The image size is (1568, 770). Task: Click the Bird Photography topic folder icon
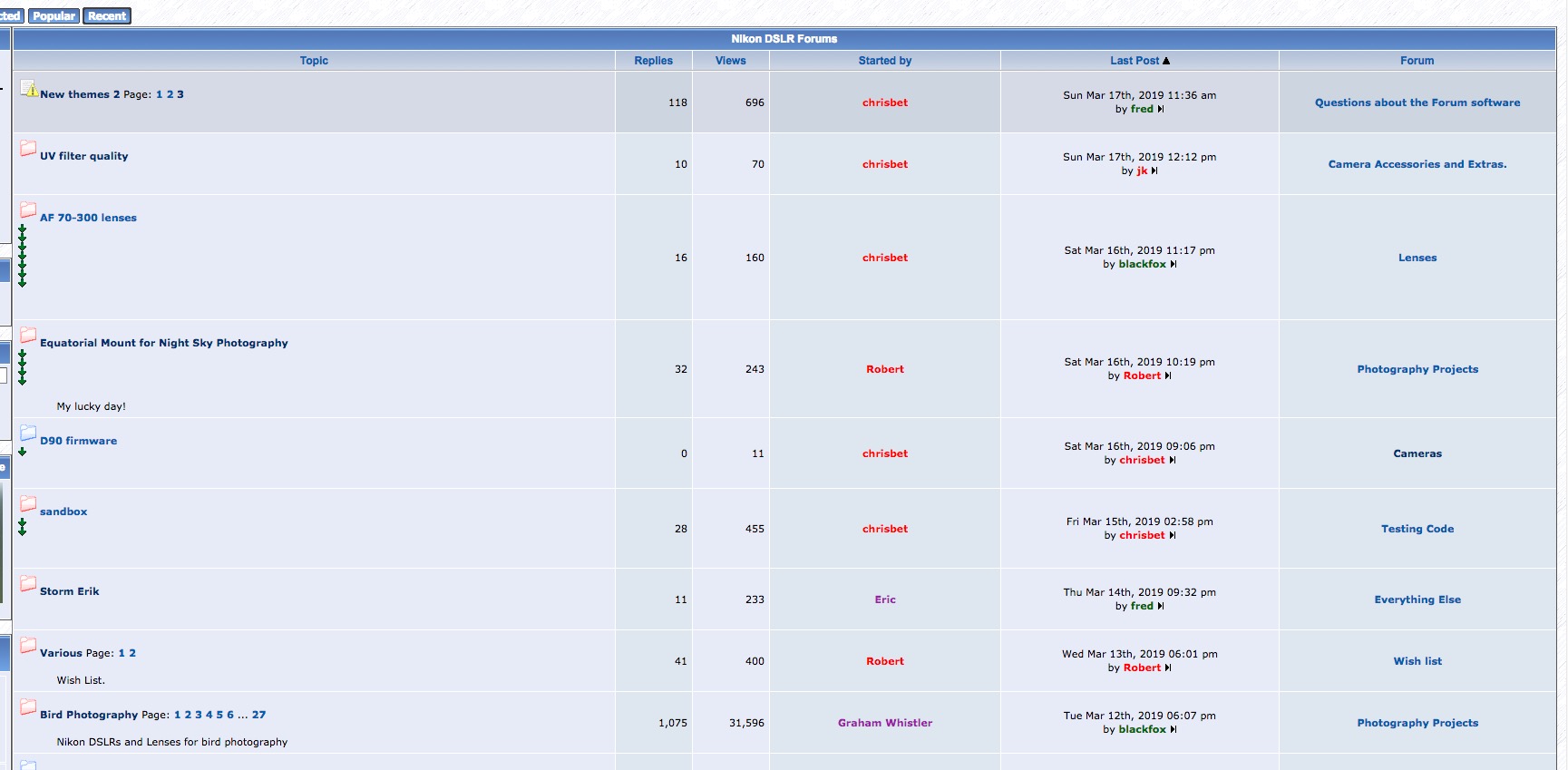point(28,707)
